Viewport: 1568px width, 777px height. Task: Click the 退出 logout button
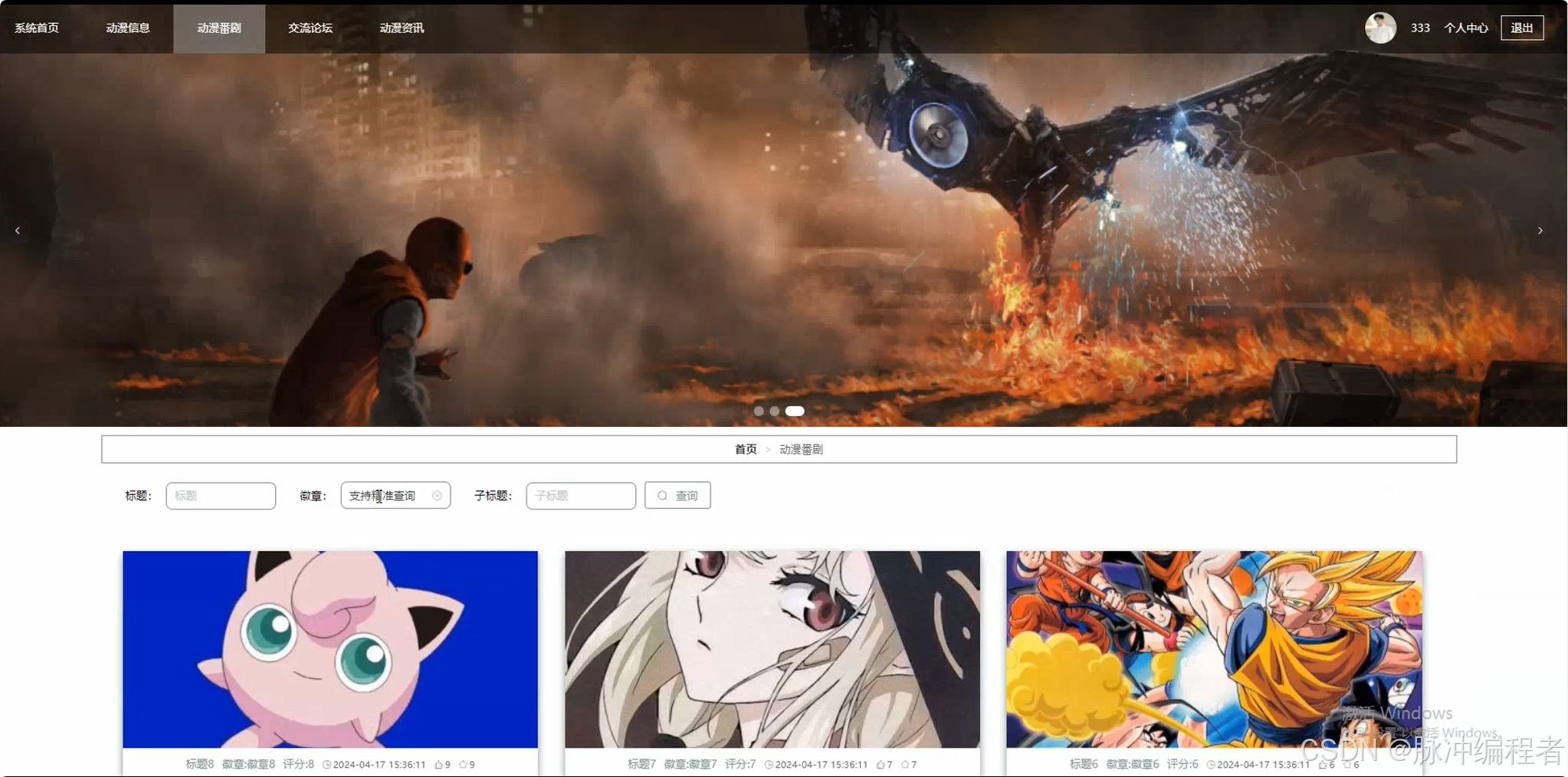pyautogui.click(x=1522, y=28)
